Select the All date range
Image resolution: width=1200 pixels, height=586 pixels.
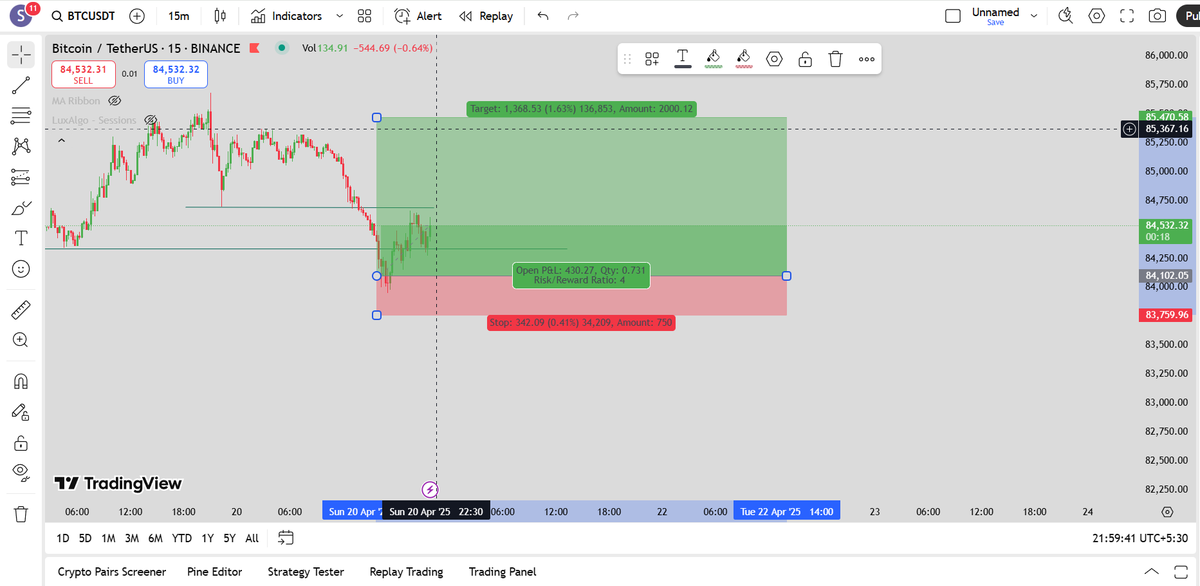pos(252,538)
